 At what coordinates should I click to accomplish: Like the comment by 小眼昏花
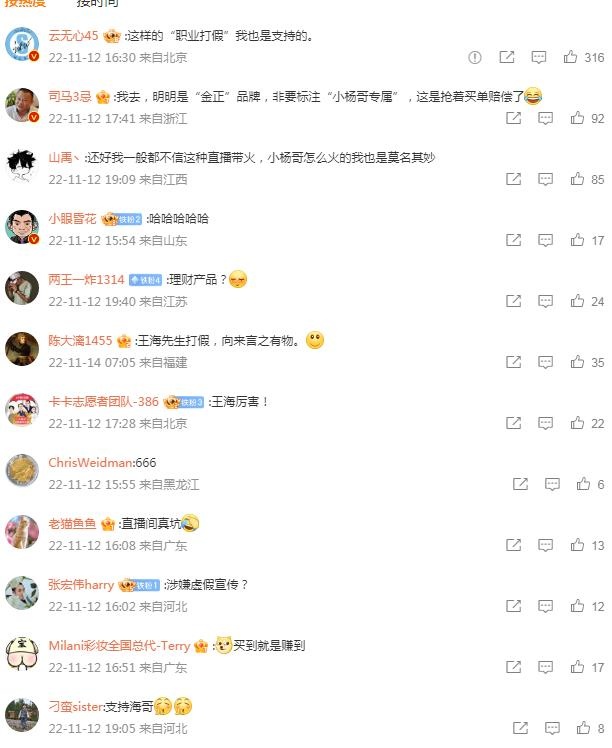577,240
